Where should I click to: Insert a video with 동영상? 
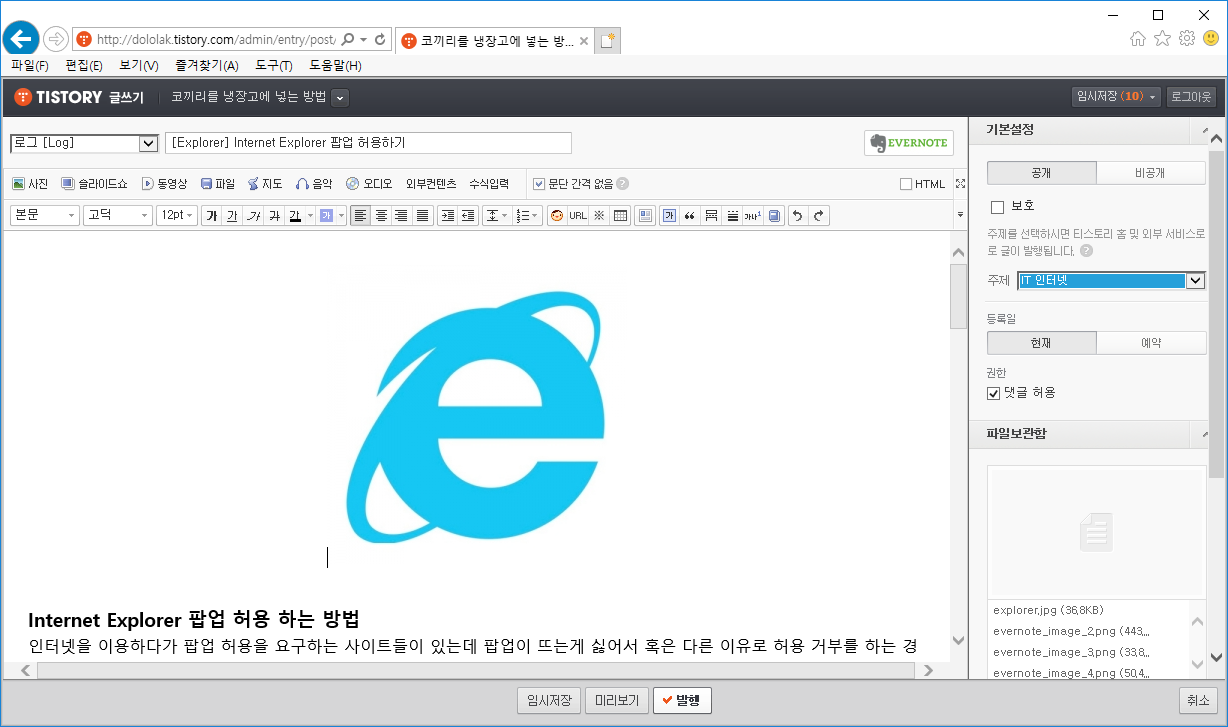pos(164,184)
